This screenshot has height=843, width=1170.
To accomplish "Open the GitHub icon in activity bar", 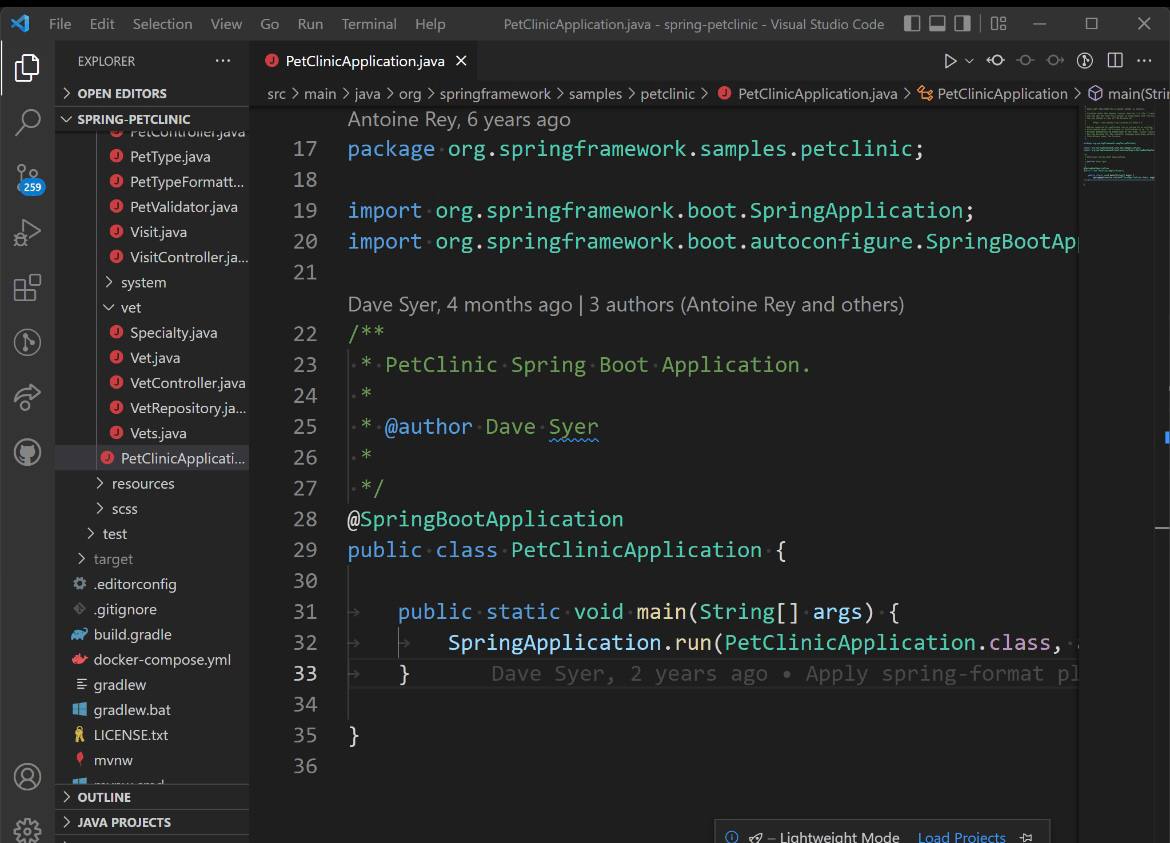I will pyautogui.click(x=27, y=453).
